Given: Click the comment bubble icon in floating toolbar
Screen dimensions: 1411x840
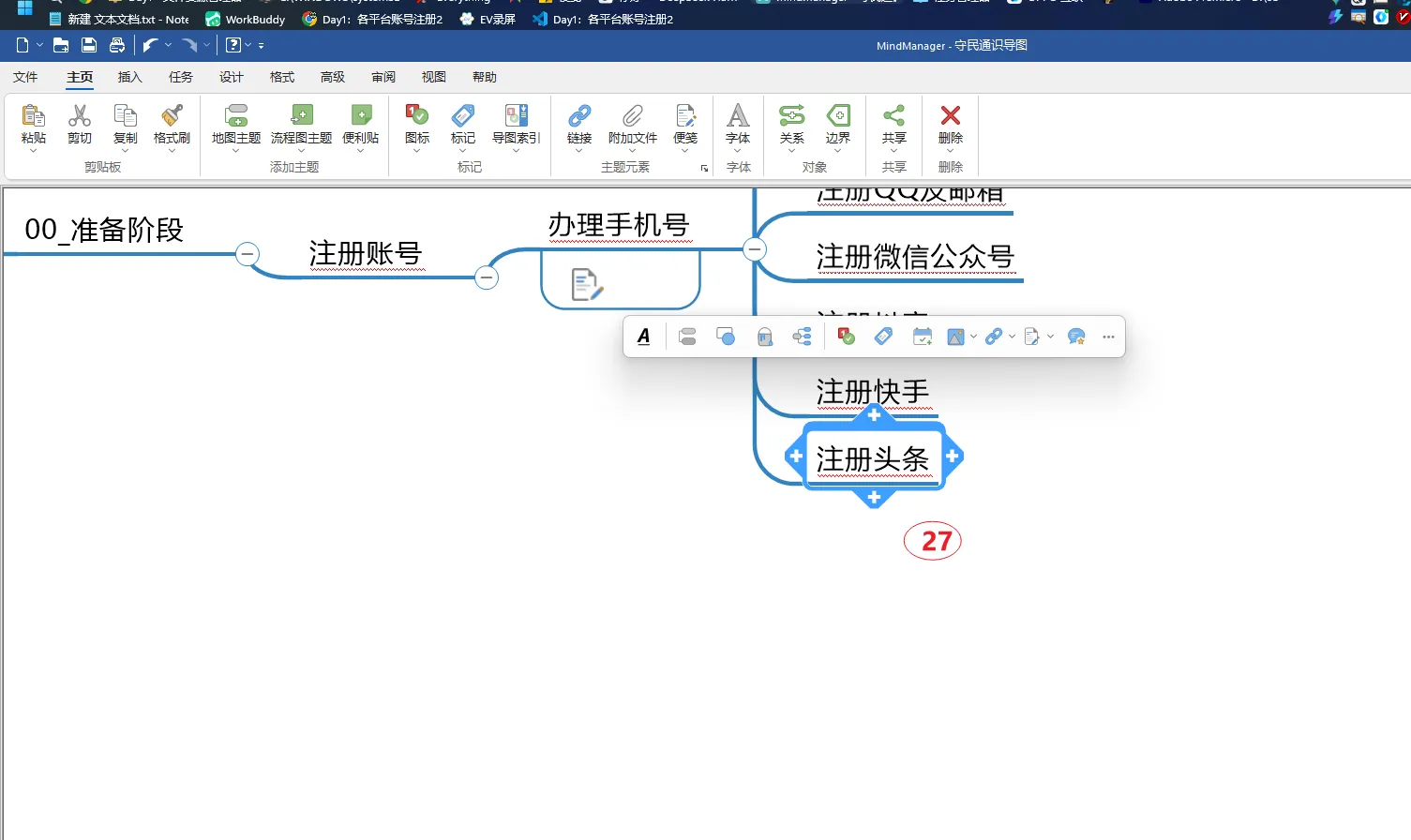Looking at the screenshot, I should point(1076,337).
